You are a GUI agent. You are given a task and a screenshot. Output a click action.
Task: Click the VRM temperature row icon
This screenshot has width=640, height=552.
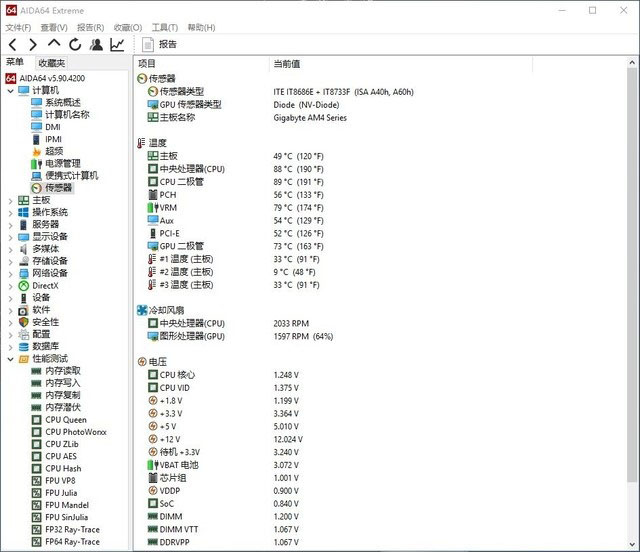click(153, 207)
